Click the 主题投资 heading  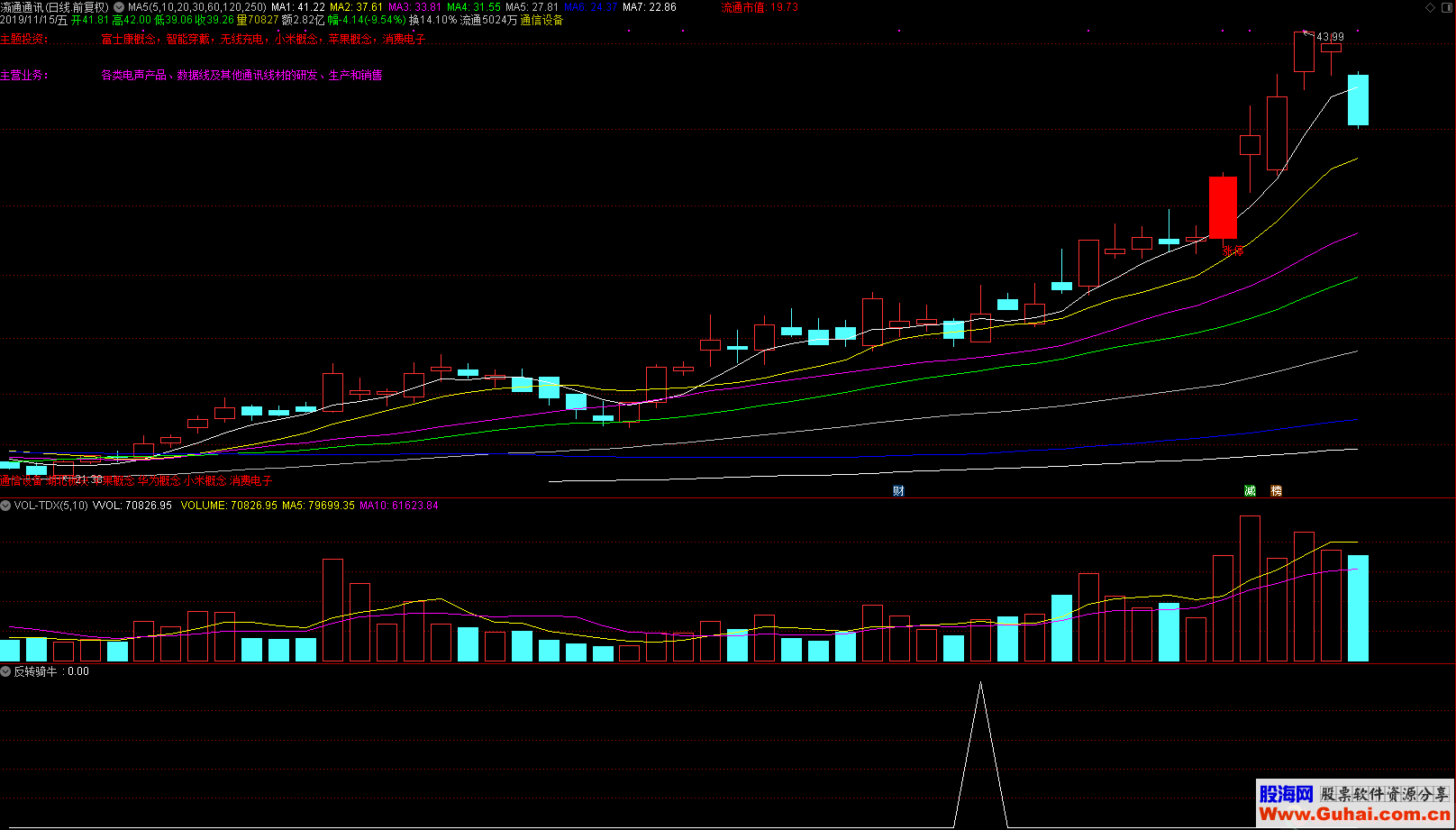[24, 40]
